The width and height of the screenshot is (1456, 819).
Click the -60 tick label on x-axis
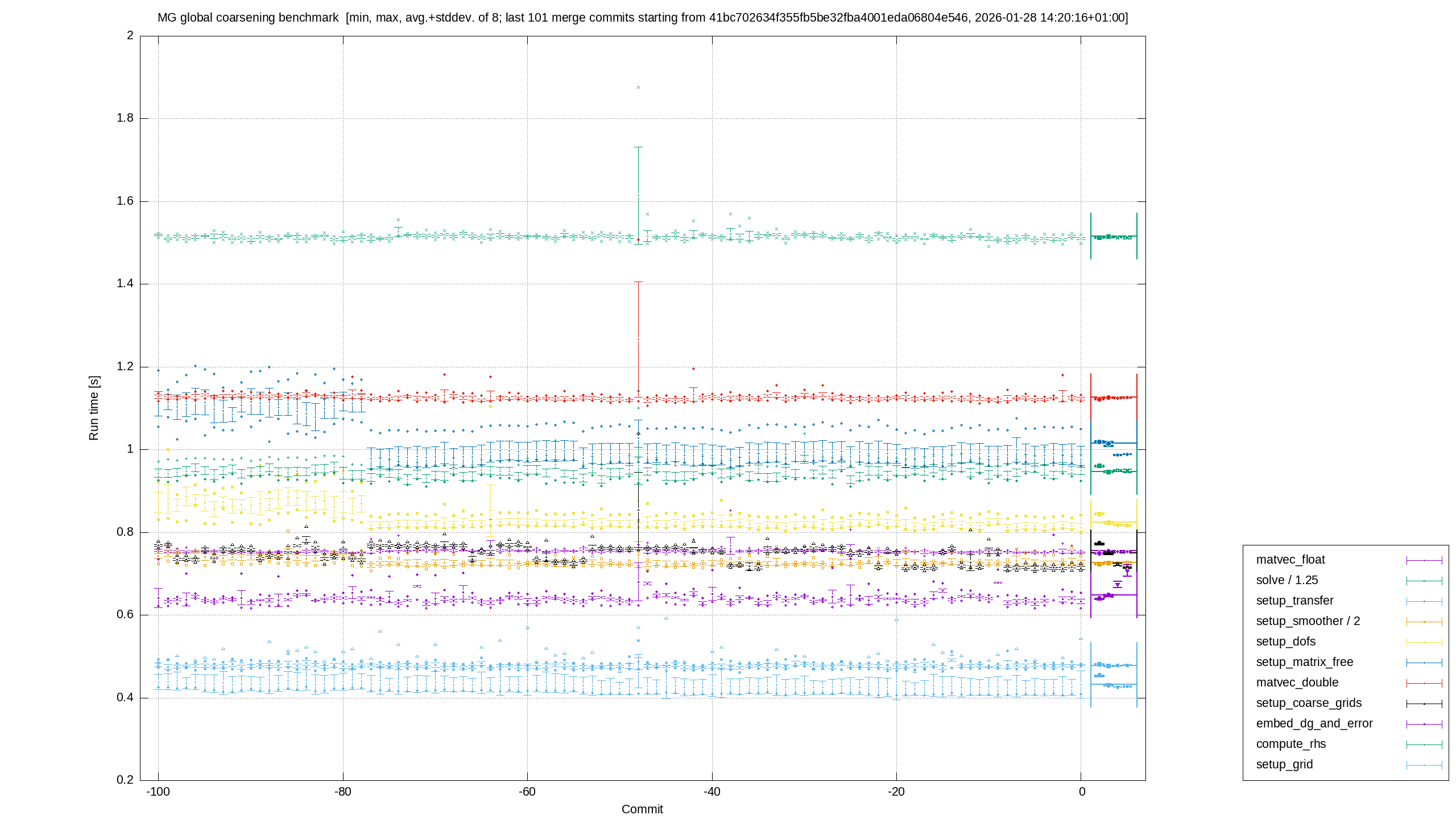click(527, 792)
